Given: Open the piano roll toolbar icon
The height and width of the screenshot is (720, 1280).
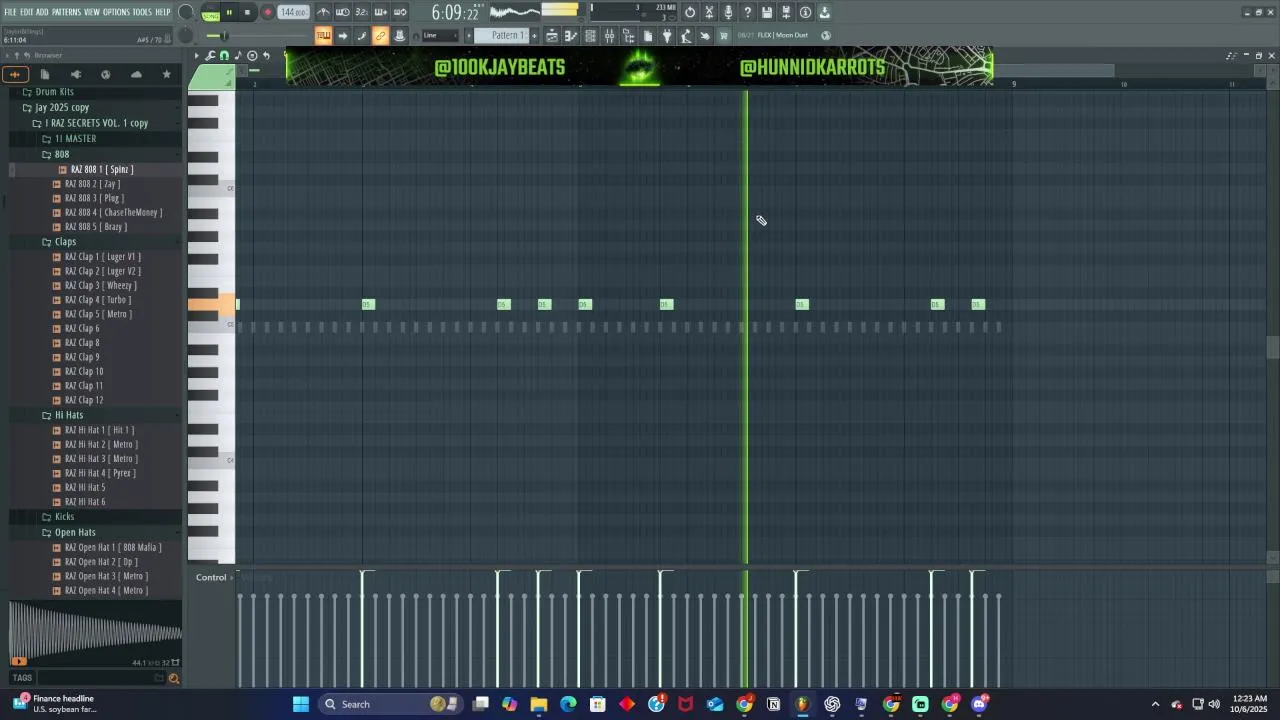Looking at the screenshot, I should [x=571, y=35].
